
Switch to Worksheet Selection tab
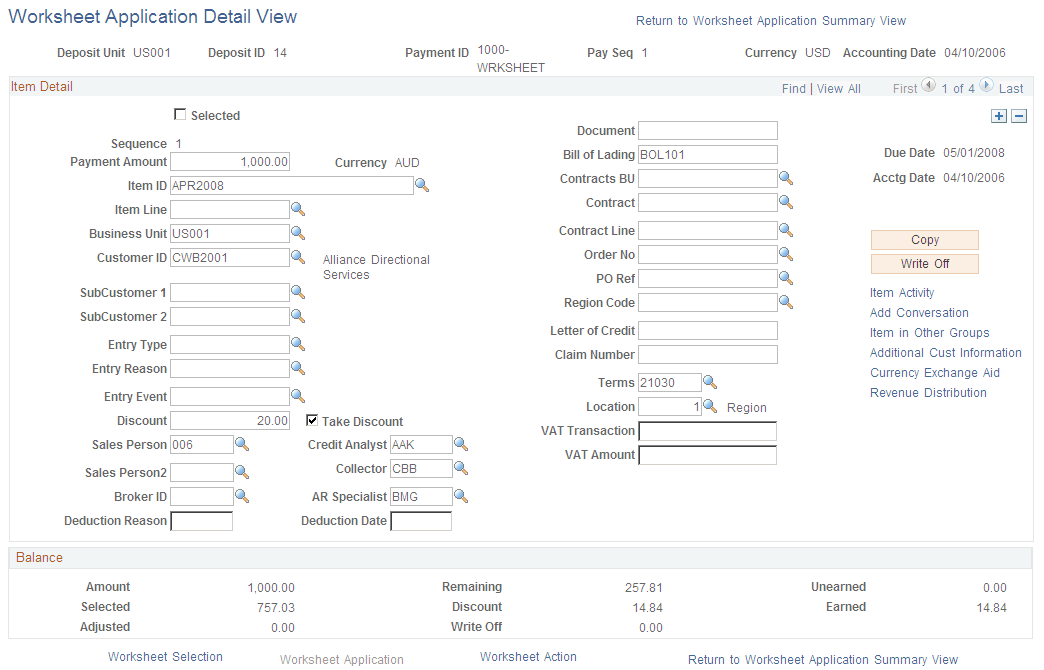(x=164, y=657)
